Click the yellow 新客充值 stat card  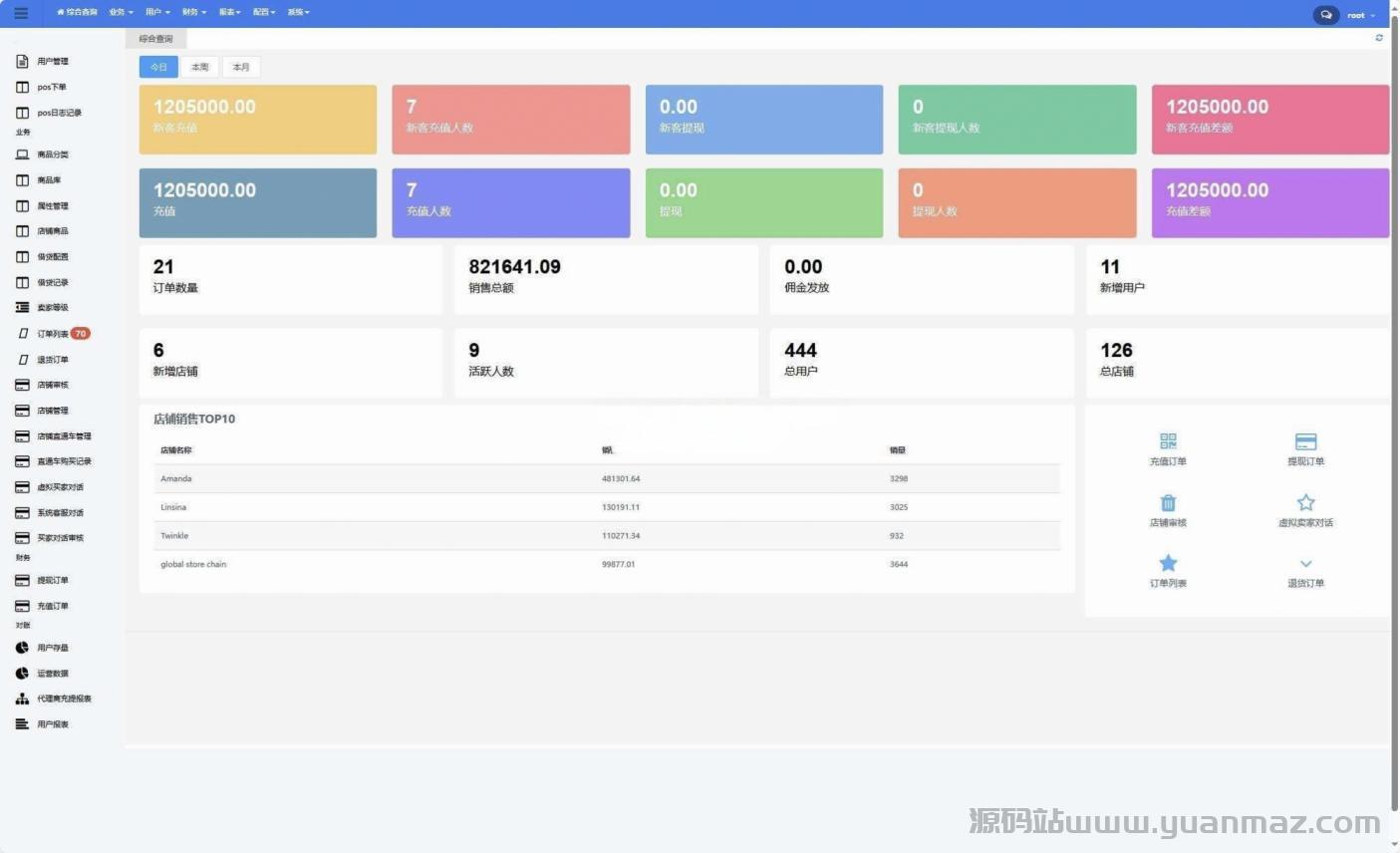tap(258, 120)
